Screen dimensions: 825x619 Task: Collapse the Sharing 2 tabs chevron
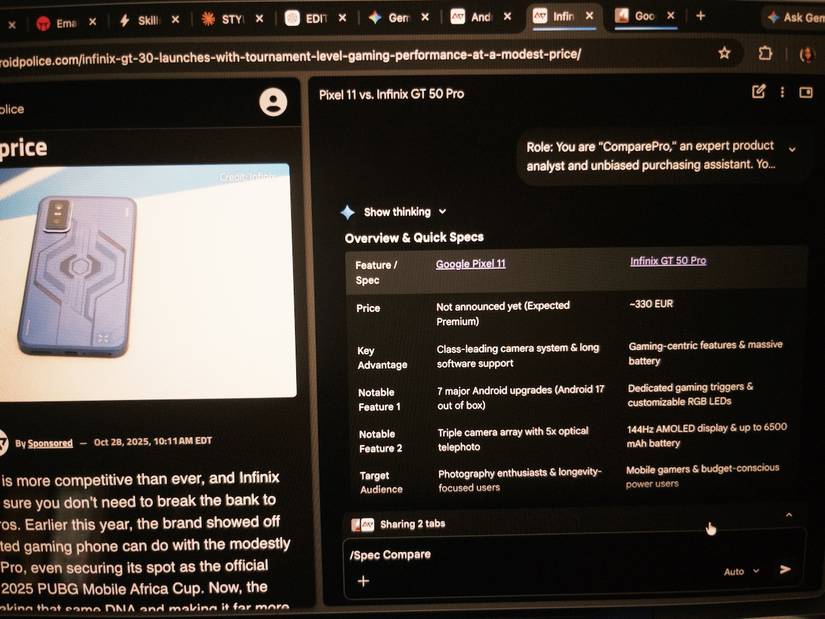click(789, 515)
